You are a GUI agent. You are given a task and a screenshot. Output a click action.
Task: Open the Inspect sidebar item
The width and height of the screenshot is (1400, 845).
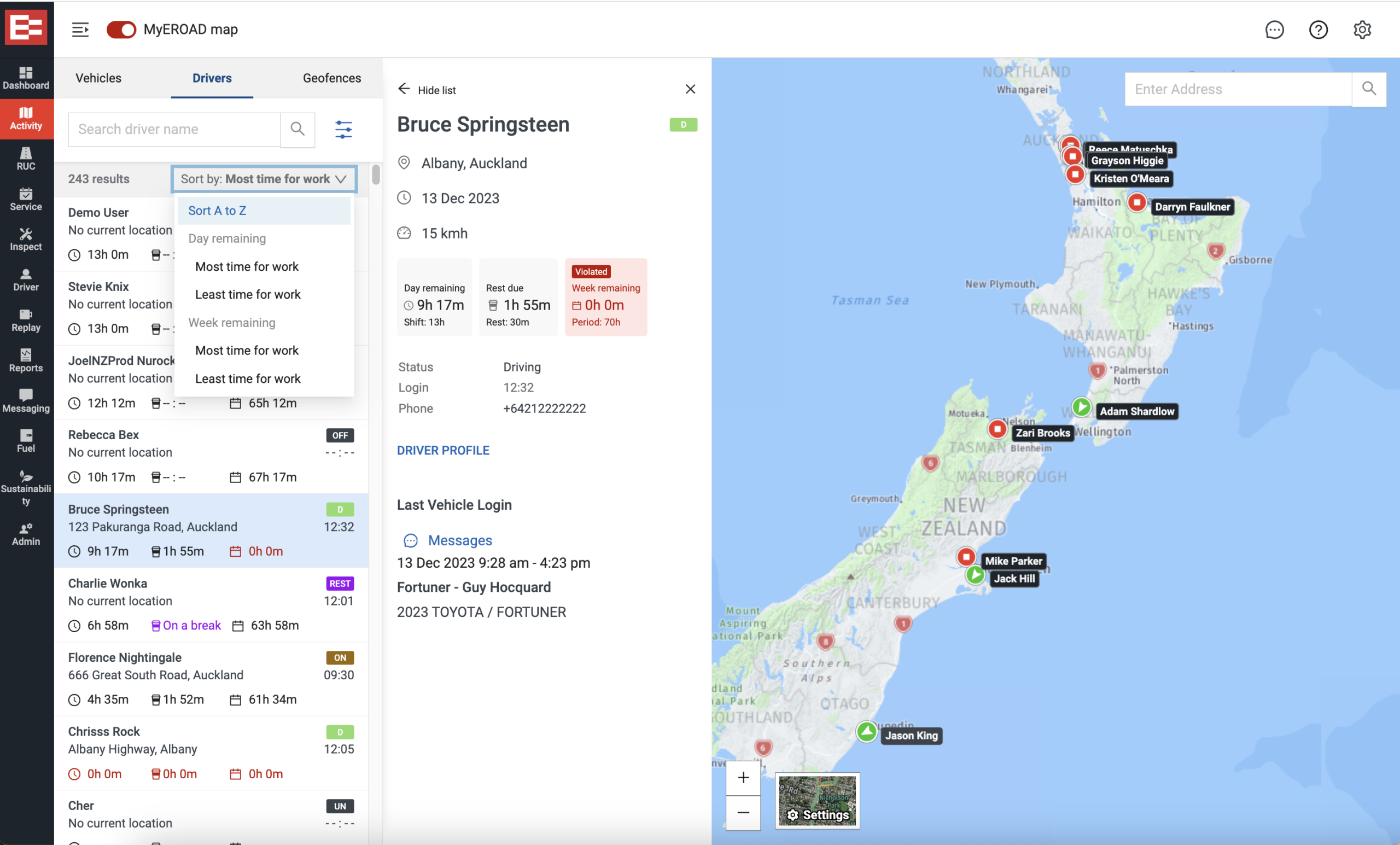[26, 240]
